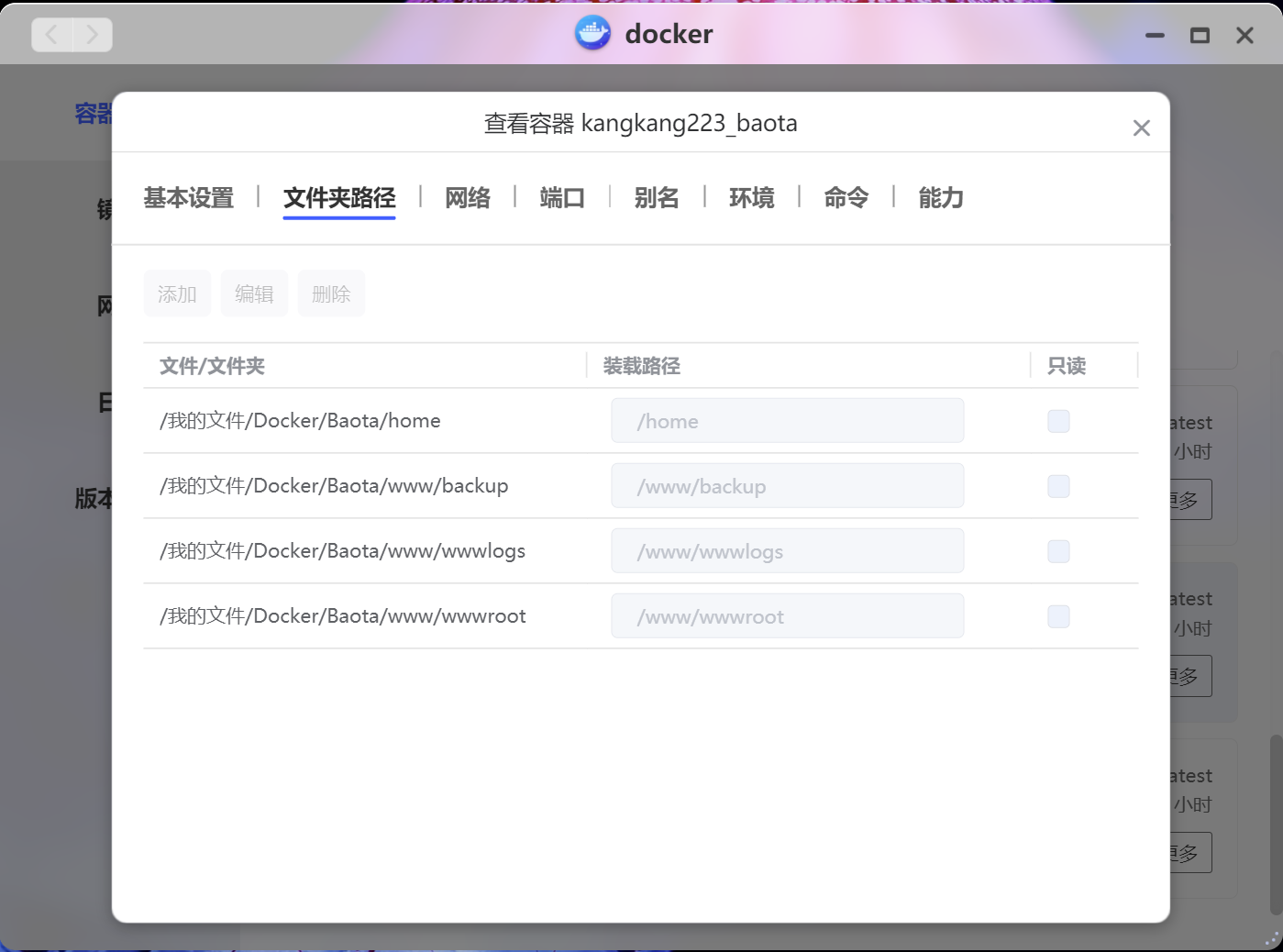Click the back navigation arrow
This screenshot has width=1283, height=952.
[52, 35]
